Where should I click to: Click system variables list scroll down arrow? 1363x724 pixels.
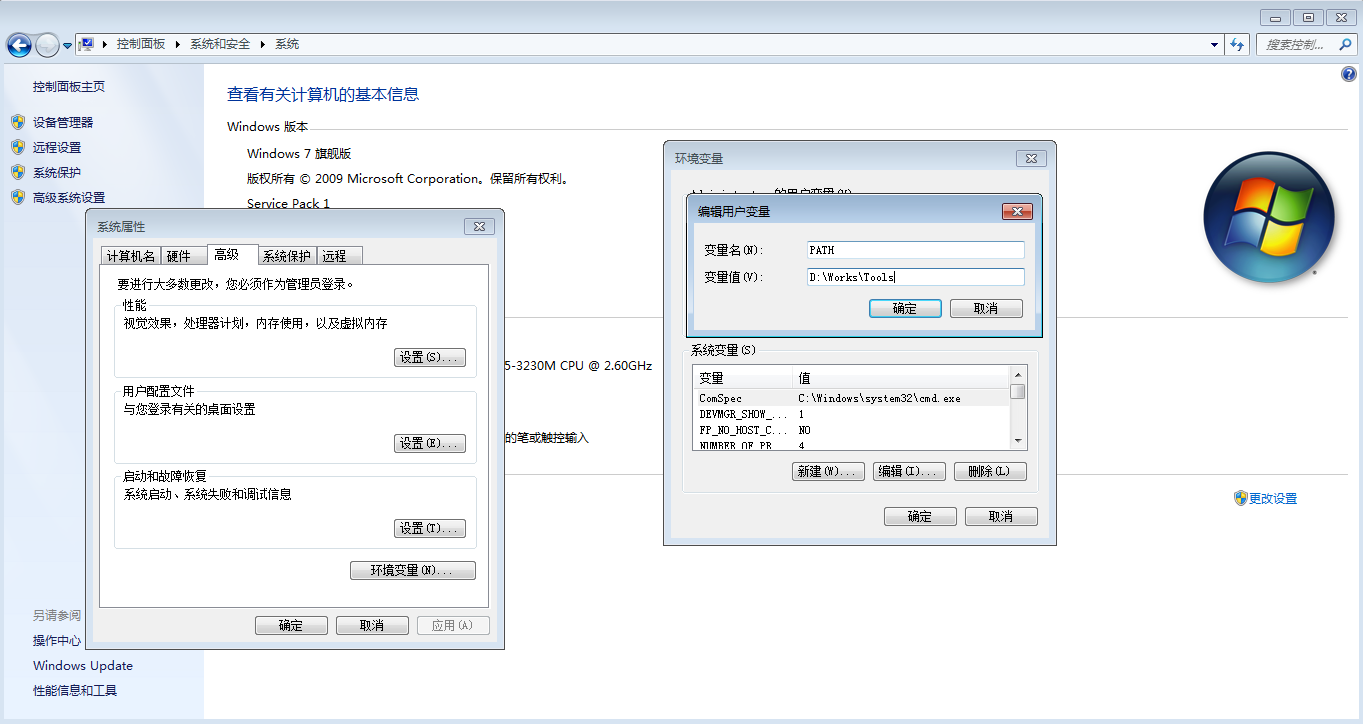(x=1018, y=441)
